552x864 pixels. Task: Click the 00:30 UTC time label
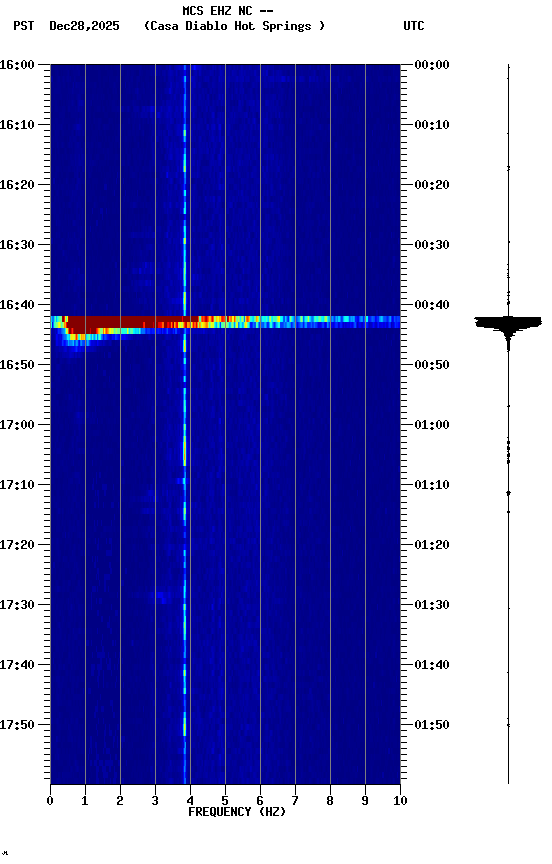[432, 245]
